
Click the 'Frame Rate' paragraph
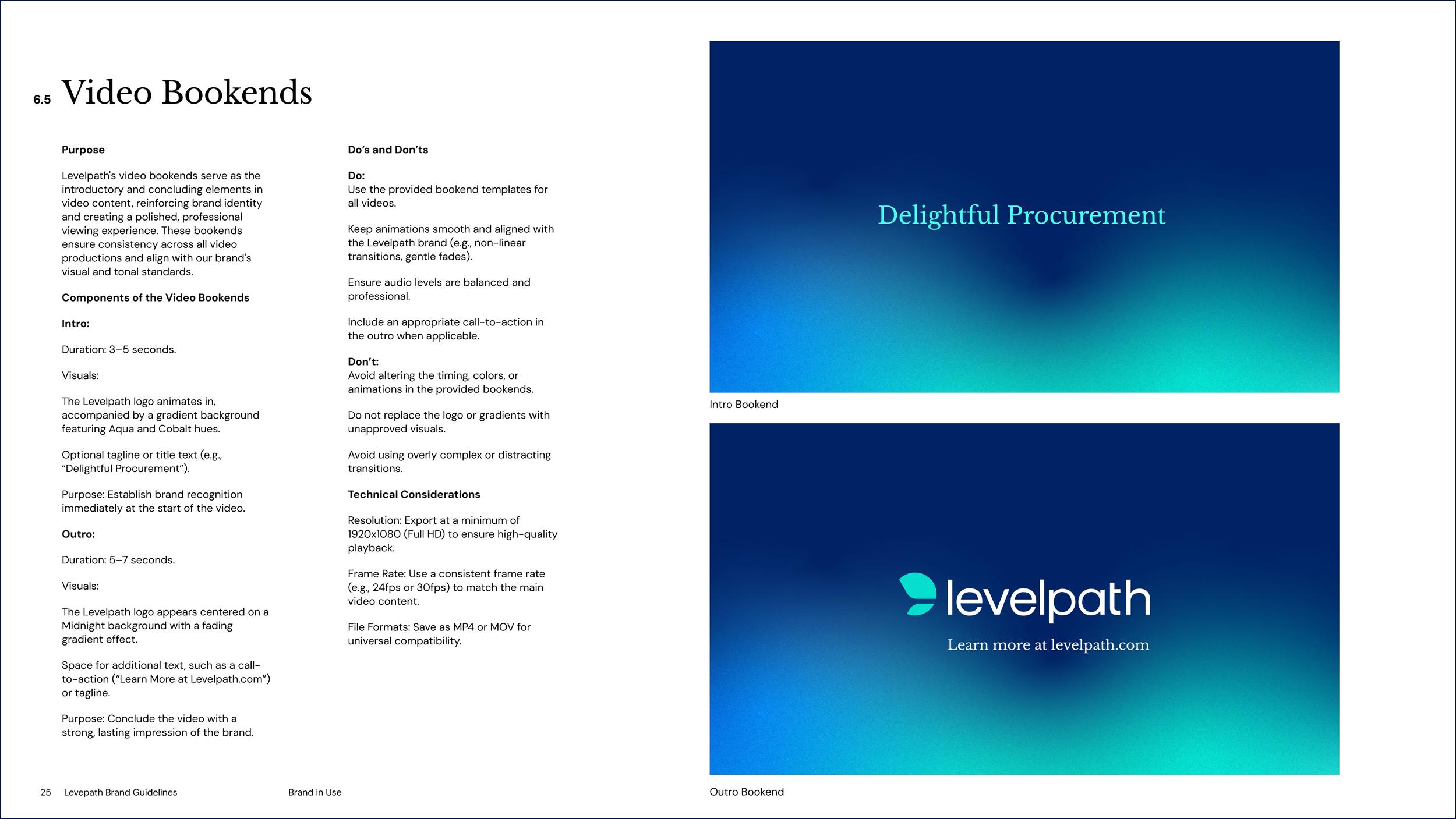point(447,587)
